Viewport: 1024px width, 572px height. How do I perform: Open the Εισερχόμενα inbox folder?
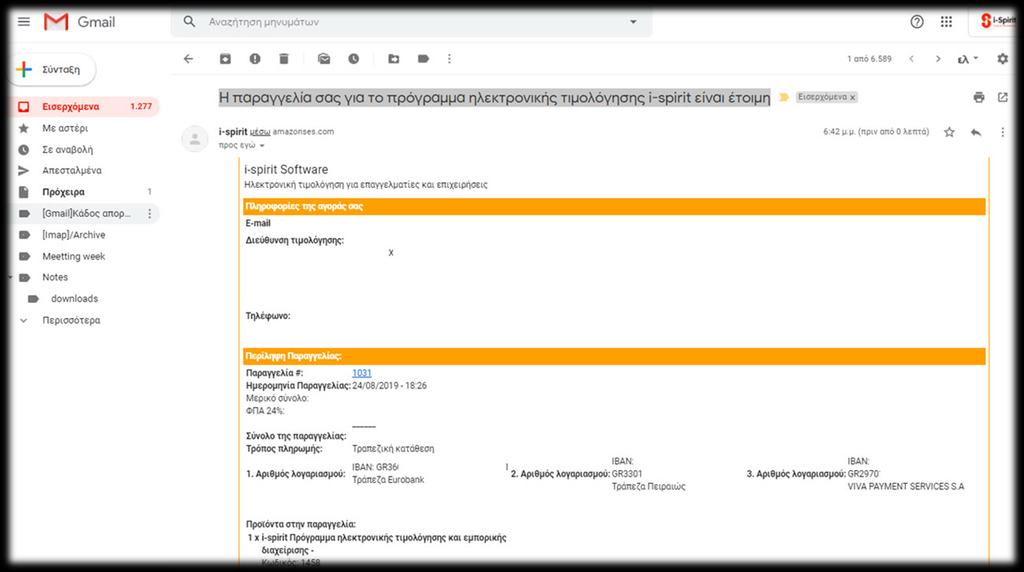click(x=86, y=106)
